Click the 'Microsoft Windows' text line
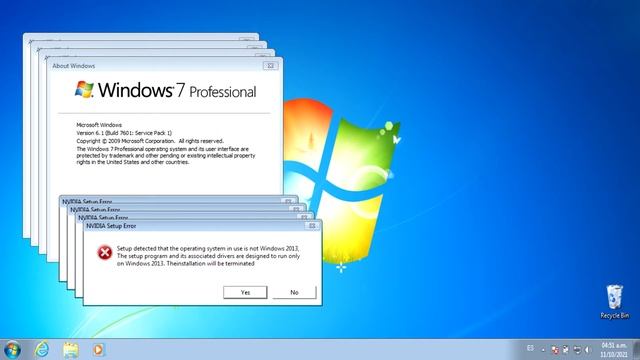This screenshot has height=360, width=640. click(x=99, y=125)
